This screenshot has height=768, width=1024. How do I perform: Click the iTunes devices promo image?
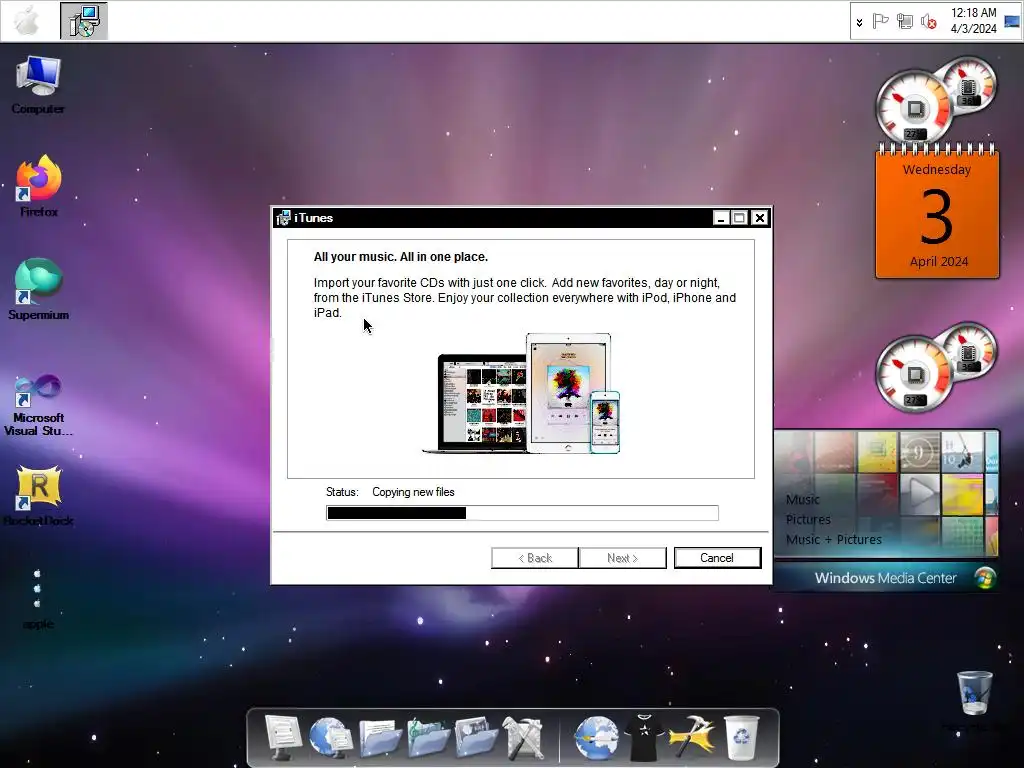[x=521, y=394]
